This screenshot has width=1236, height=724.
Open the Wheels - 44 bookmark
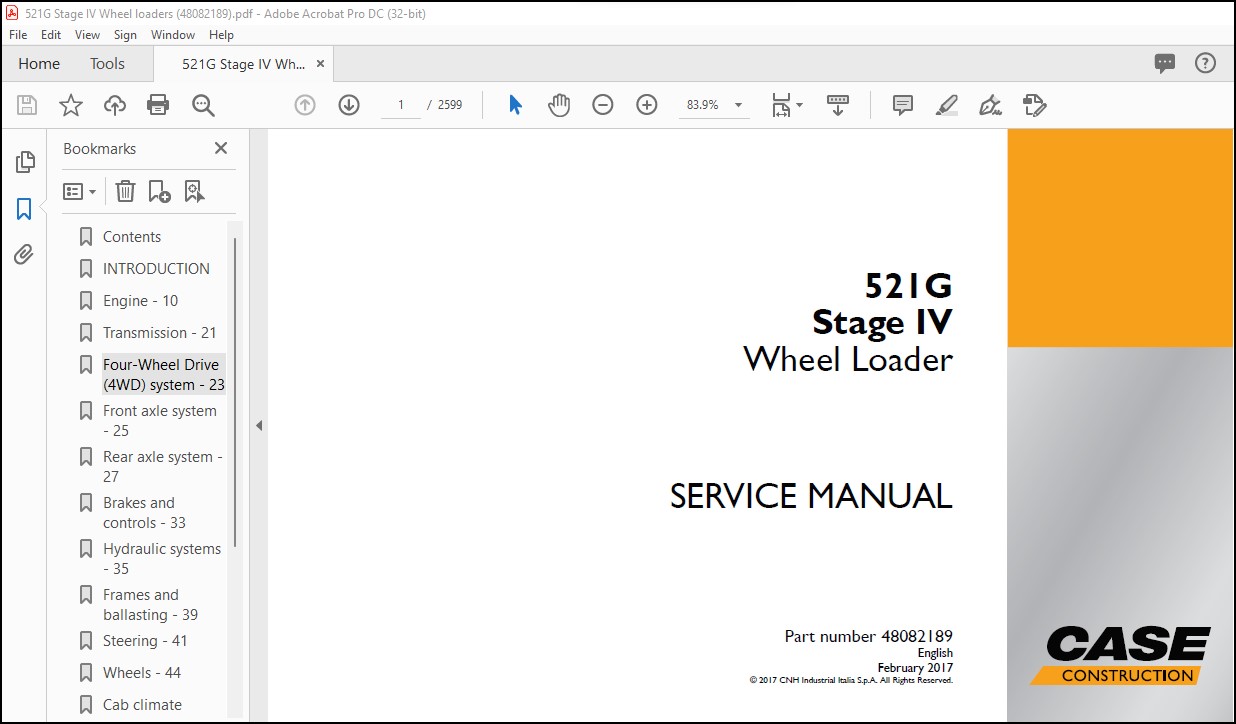pos(142,673)
